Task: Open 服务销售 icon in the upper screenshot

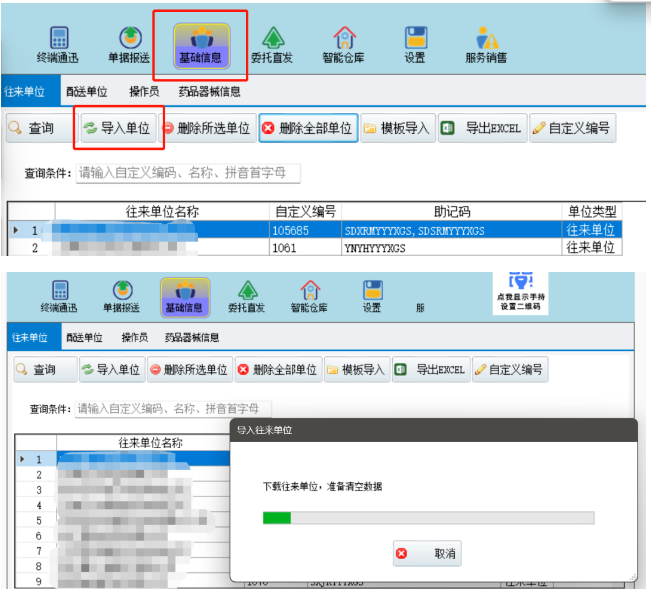Action: coord(486,45)
